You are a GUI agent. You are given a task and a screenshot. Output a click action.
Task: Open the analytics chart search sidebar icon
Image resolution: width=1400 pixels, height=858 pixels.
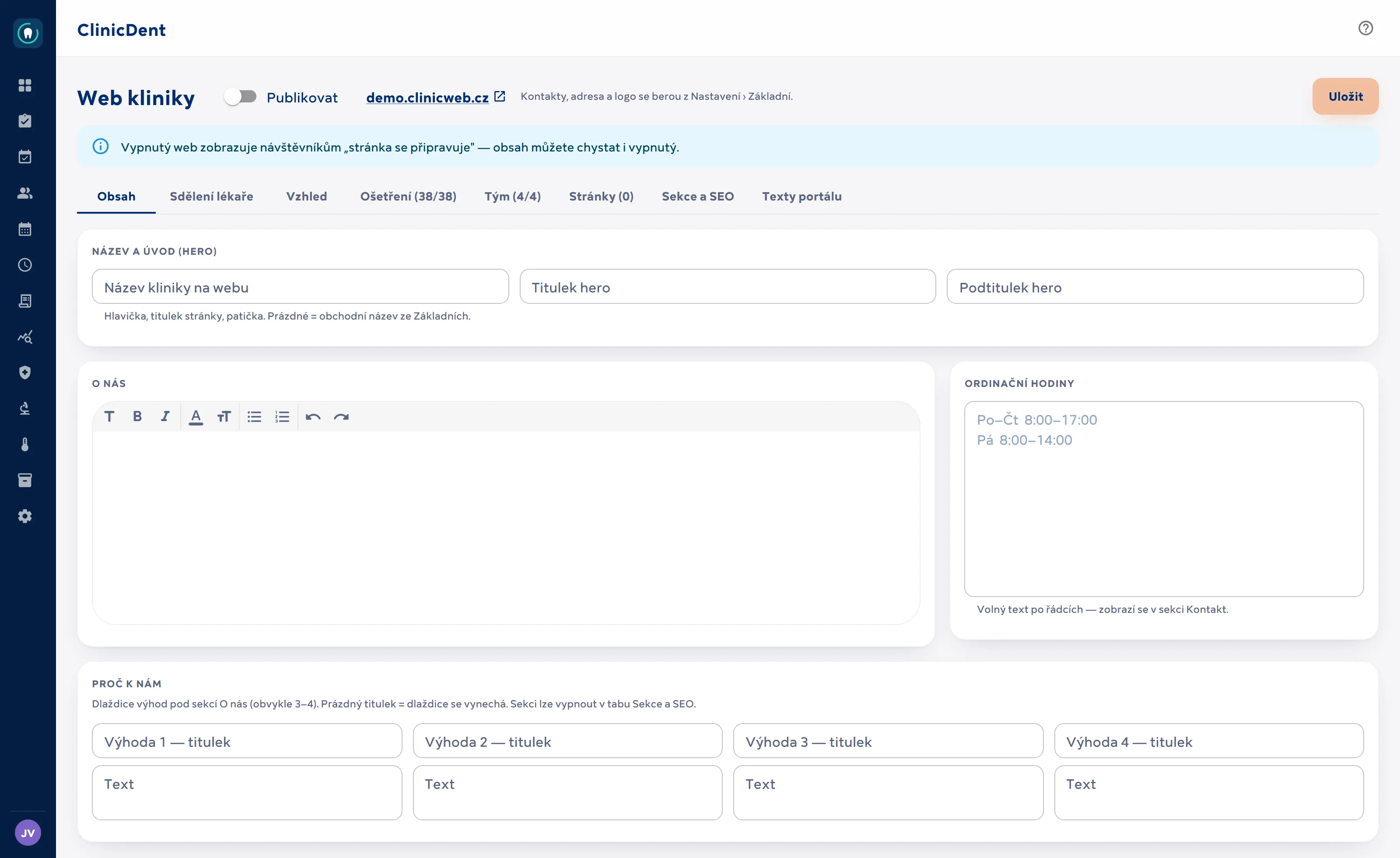click(x=25, y=337)
